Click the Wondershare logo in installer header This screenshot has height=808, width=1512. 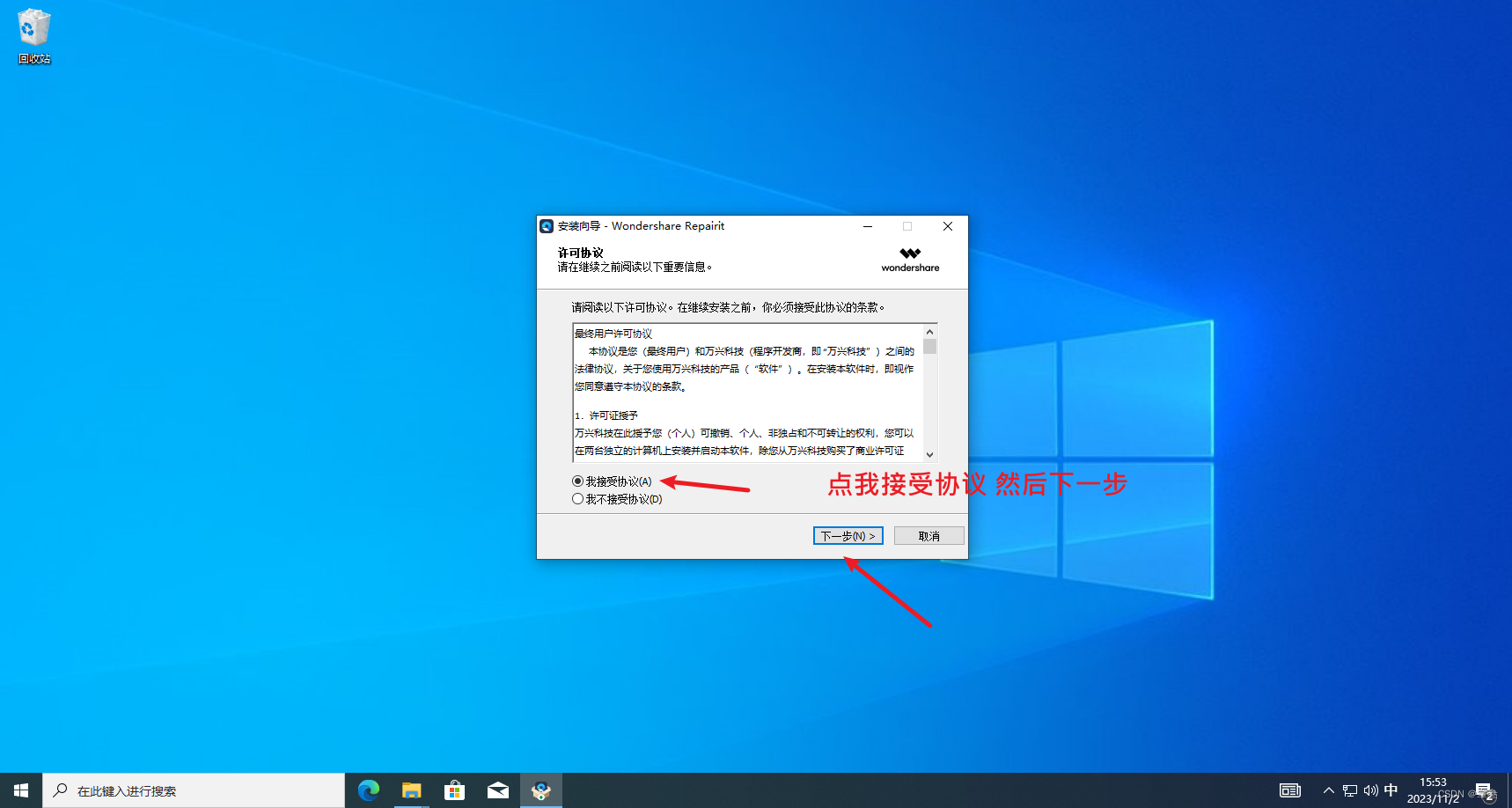pos(910,260)
